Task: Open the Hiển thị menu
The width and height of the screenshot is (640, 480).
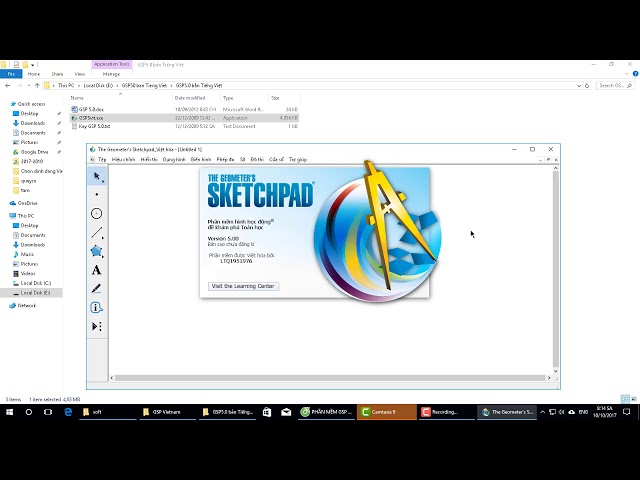Action: (149, 160)
